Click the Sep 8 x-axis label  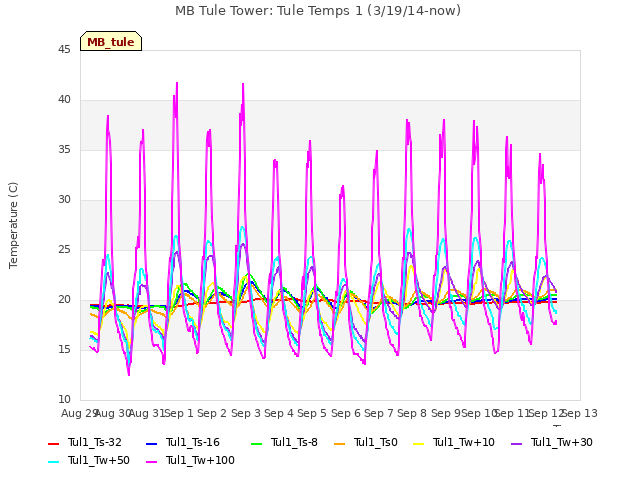(x=412, y=413)
